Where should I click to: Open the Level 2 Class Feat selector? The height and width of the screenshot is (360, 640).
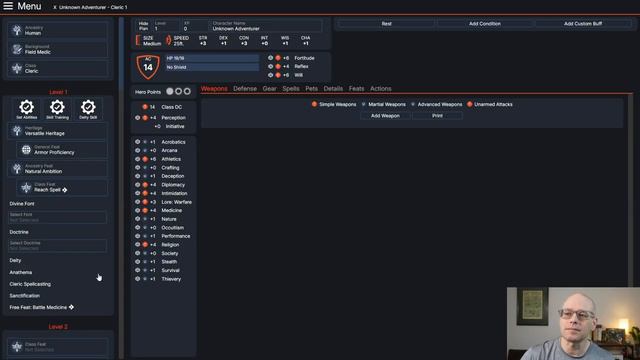(x=58, y=347)
